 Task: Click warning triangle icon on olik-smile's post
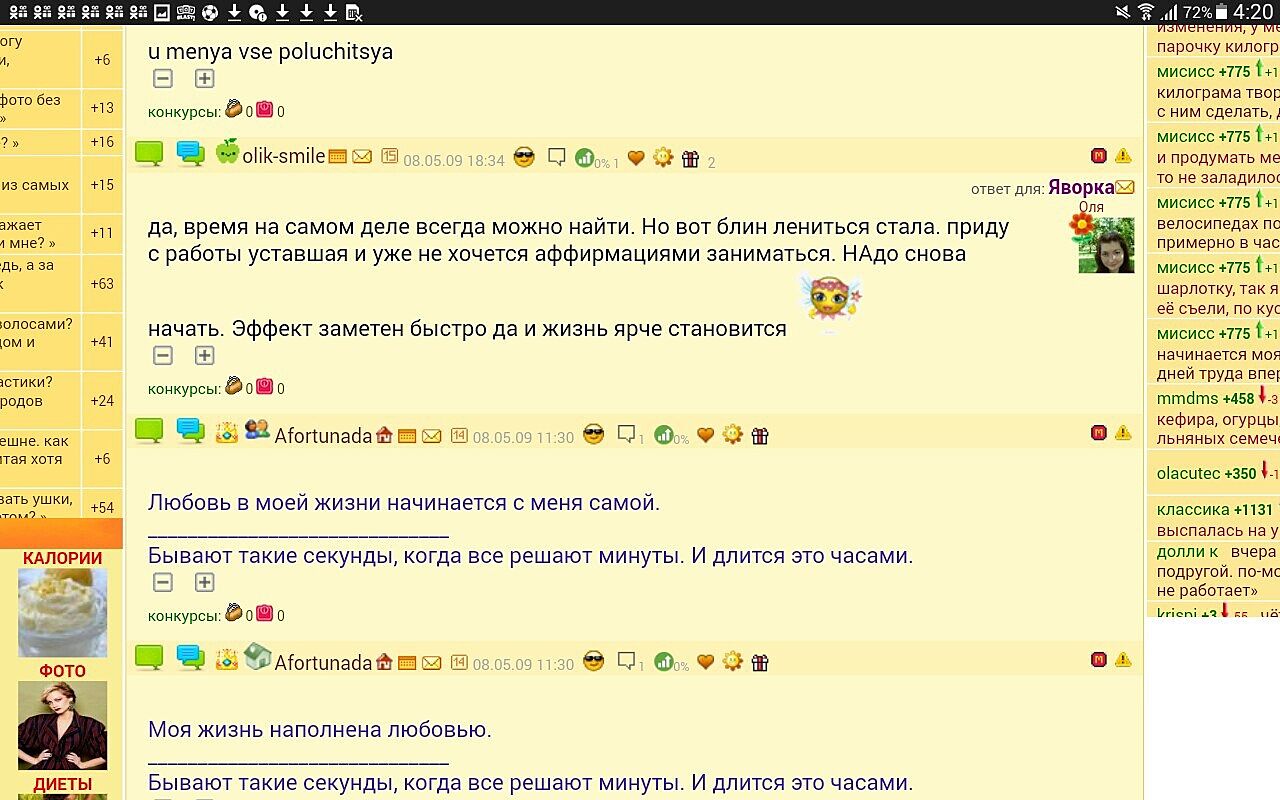pyautogui.click(x=1123, y=156)
